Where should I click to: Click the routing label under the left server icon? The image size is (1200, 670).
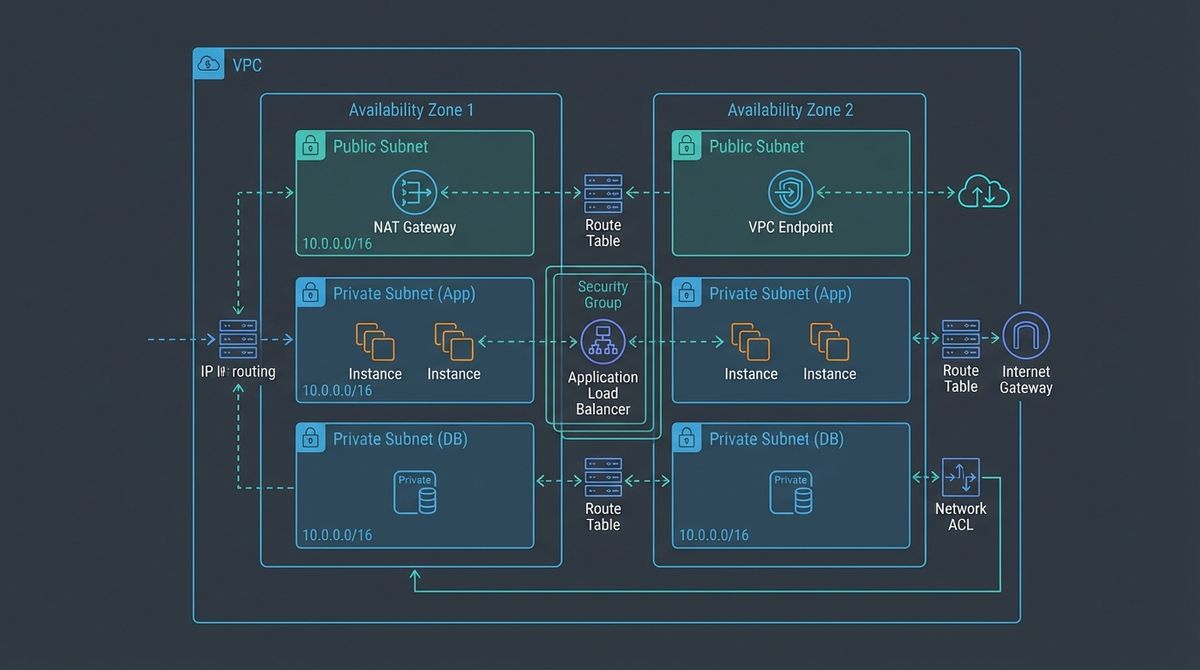pyautogui.click(x=238, y=372)
